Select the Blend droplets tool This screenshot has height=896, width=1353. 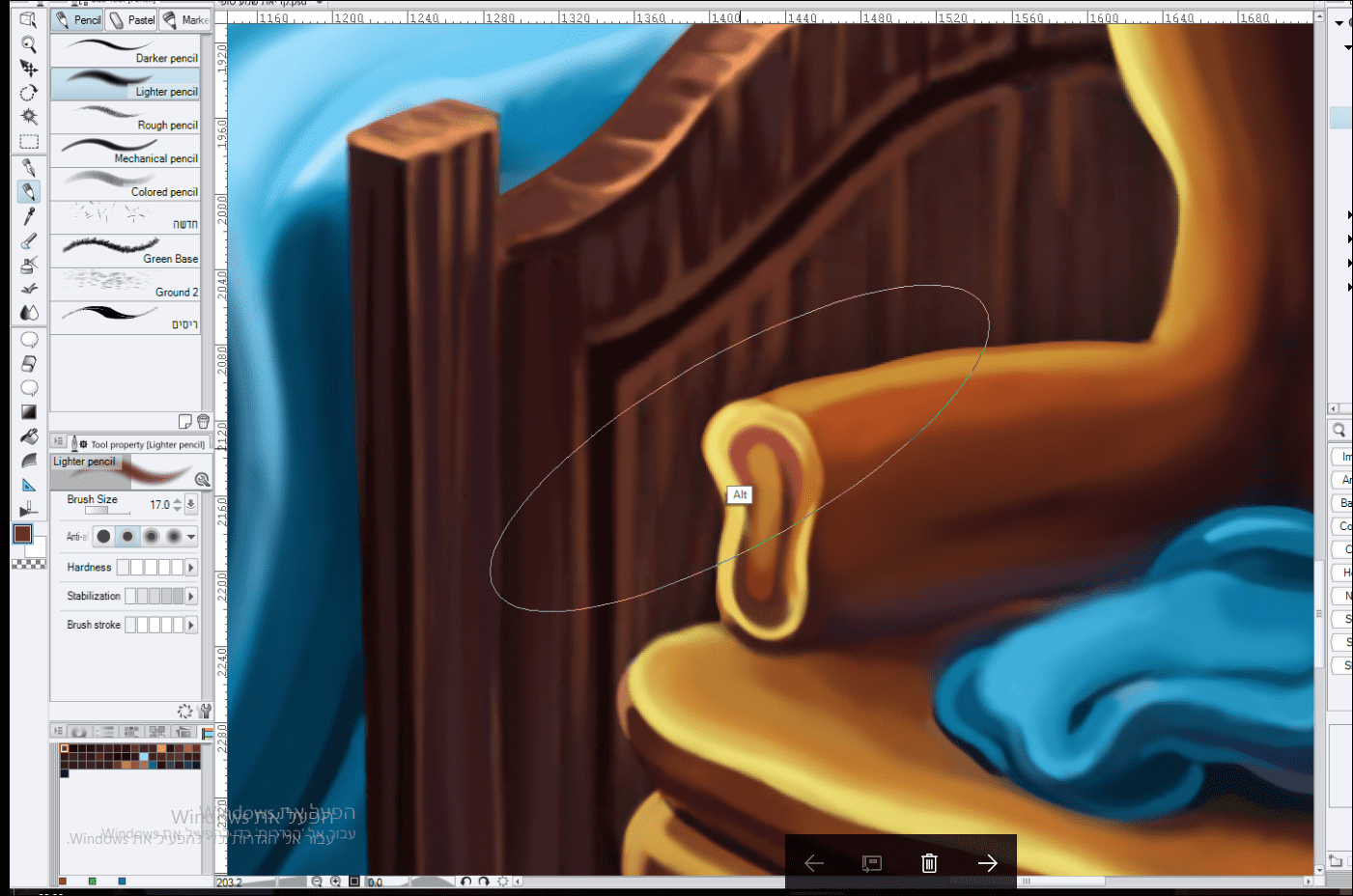(29, 312)
